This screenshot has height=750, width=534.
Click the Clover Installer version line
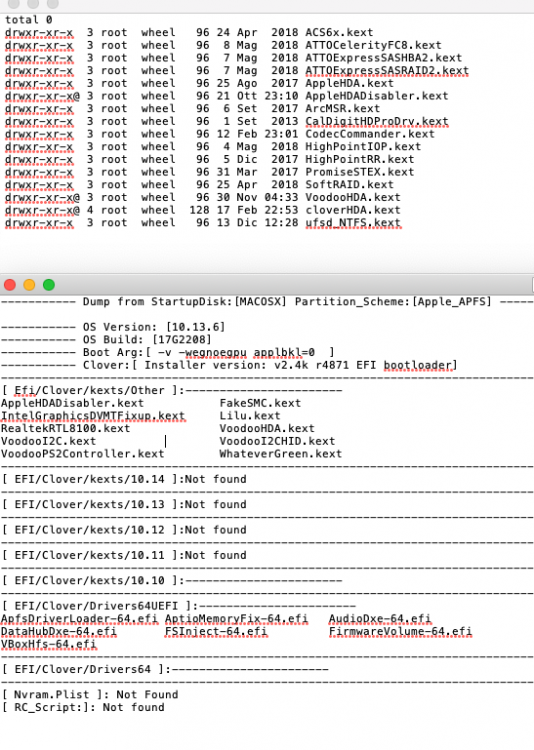click(x=270, y=365)
